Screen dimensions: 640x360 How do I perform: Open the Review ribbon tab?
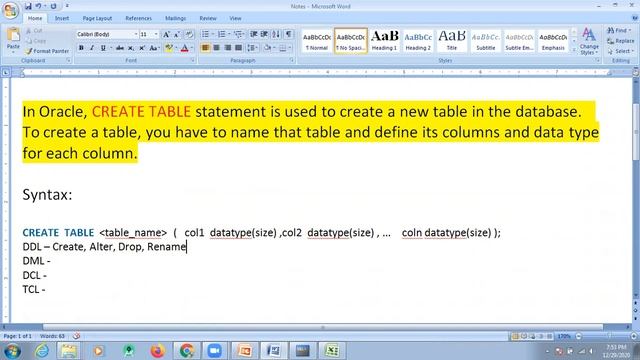pyautogui.click(x=208, y=18)
